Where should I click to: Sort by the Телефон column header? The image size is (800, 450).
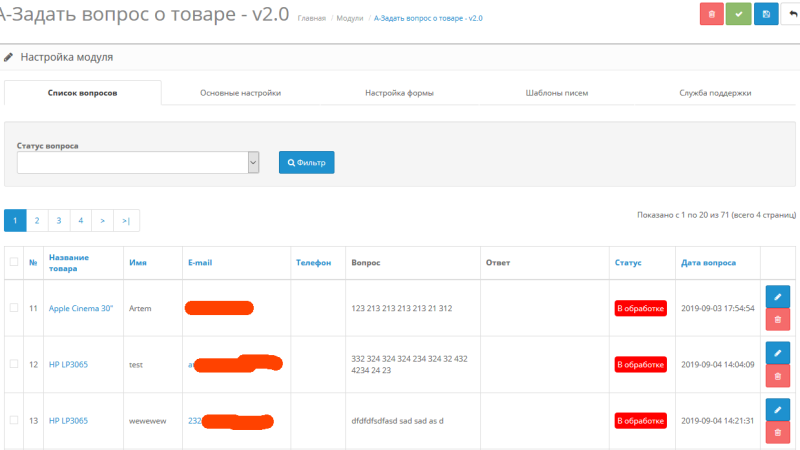click(313, 262)
